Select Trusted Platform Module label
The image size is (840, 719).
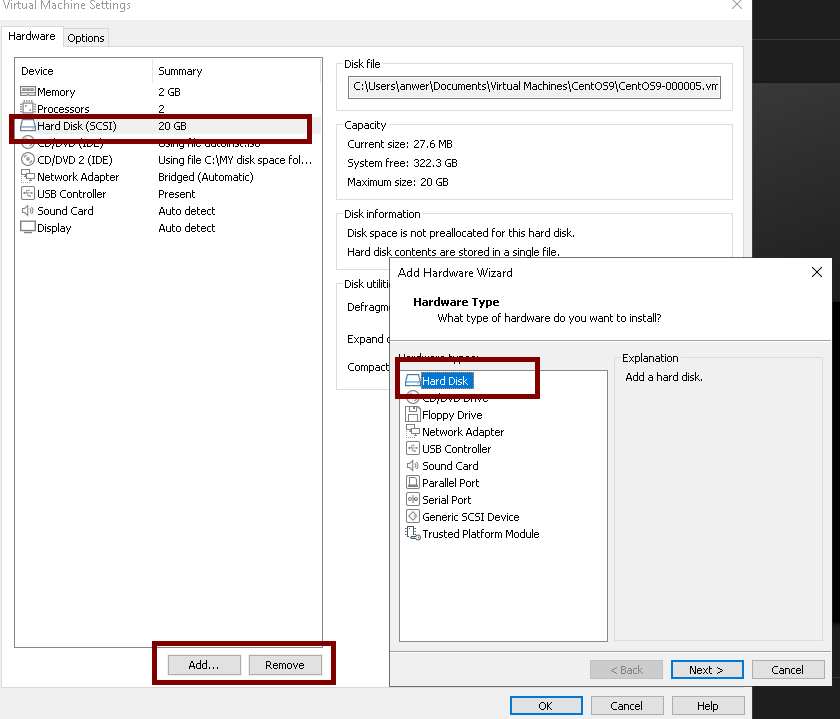[481, 534]
